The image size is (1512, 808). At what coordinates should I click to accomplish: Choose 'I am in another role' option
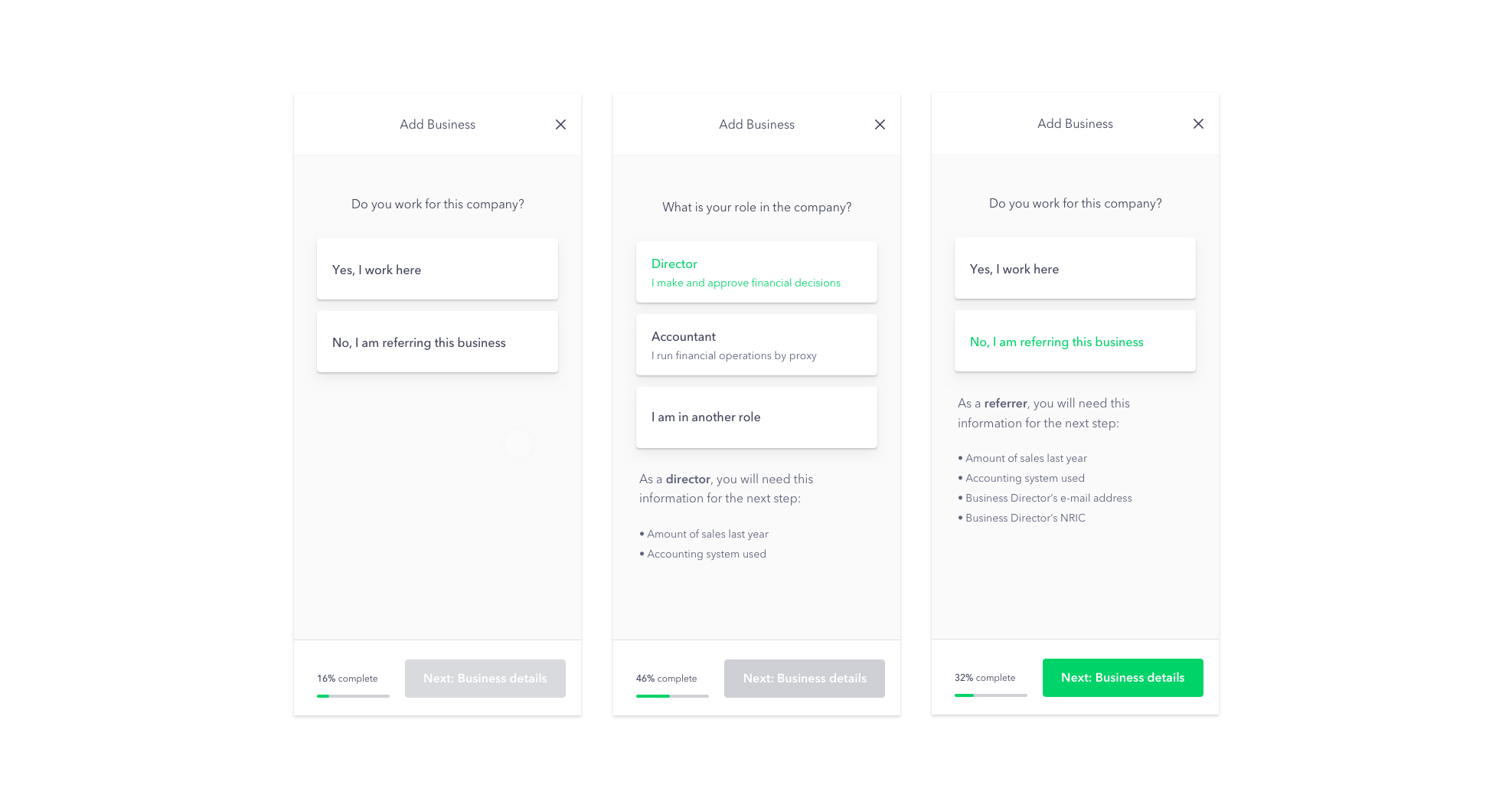(x=756, y=417)
